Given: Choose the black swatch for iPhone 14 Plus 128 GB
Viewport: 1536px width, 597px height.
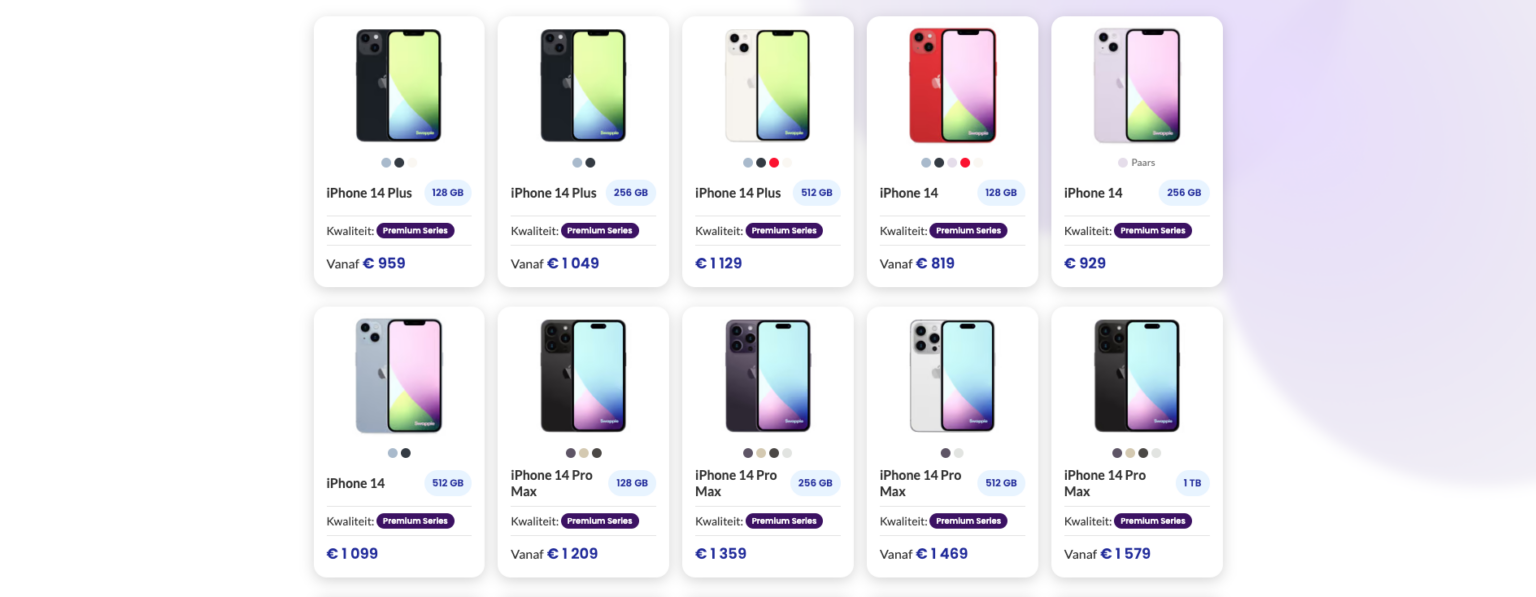Looking at the screenshot, I should click(398, 162).
